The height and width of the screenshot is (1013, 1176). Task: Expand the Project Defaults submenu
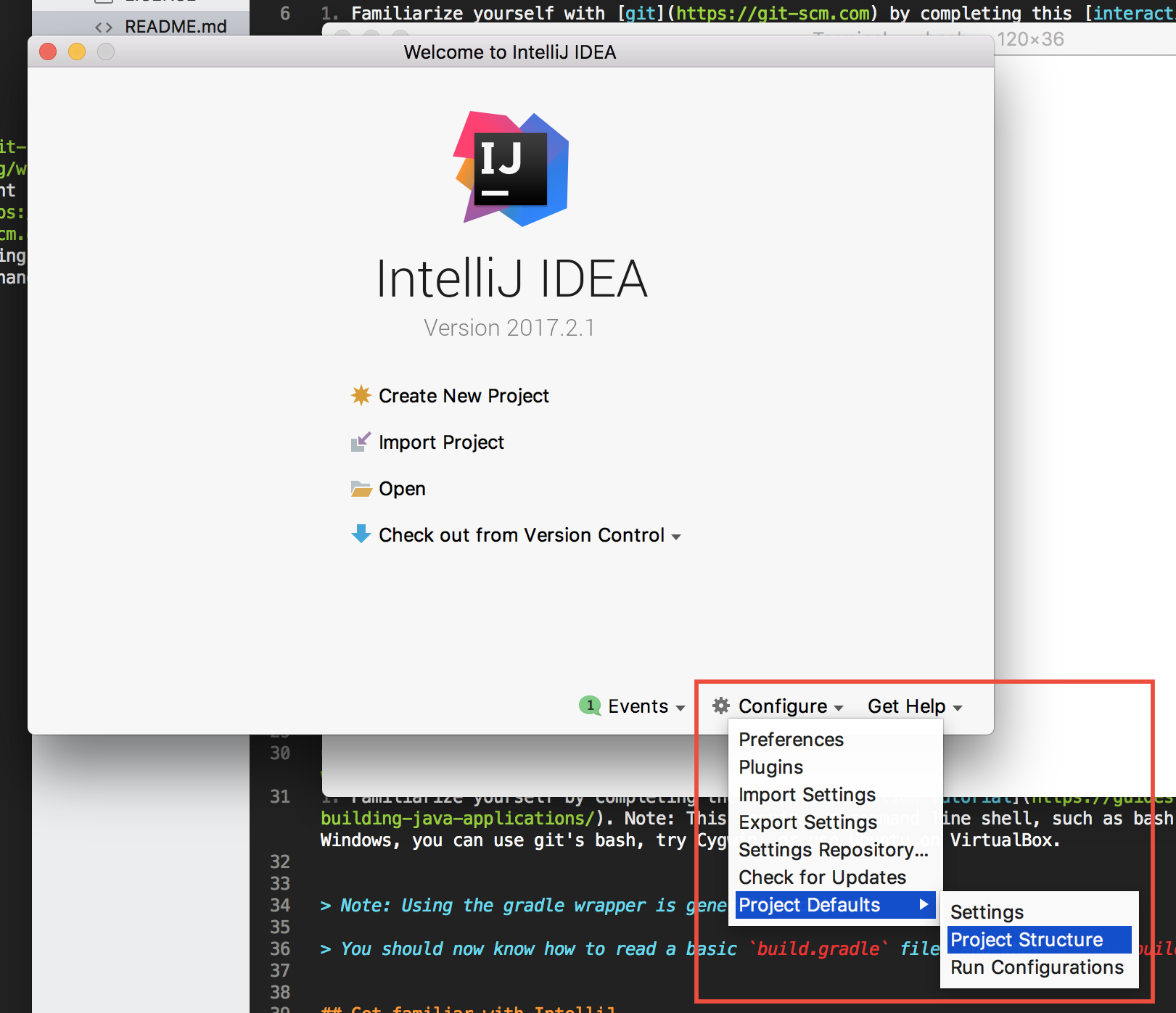click(x=835, y=905)
